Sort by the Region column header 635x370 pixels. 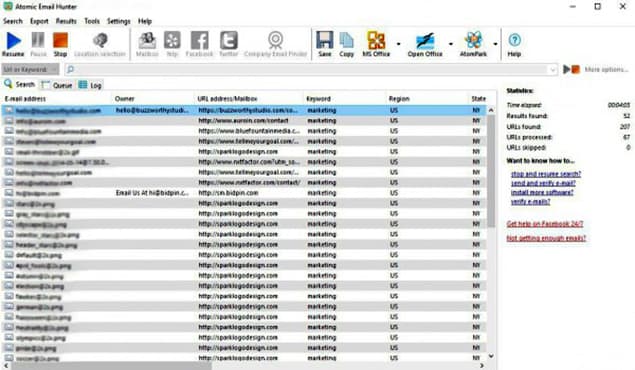pos(427,99)
